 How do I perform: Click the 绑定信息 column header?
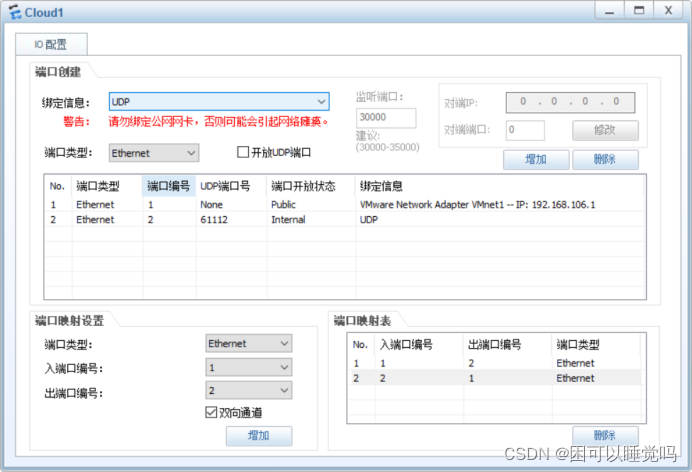(499, 186)
